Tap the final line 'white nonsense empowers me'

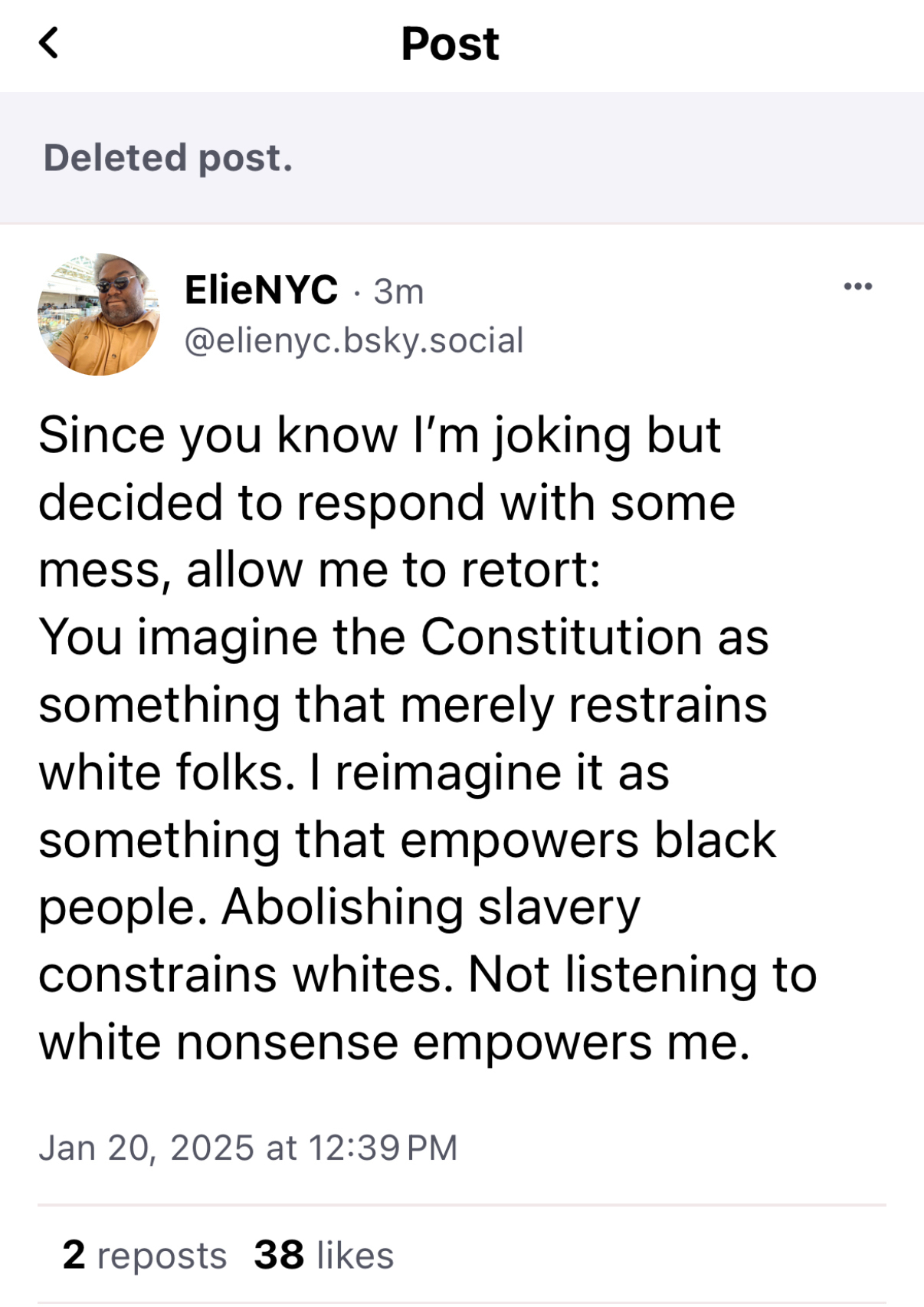pos(394,1043)
